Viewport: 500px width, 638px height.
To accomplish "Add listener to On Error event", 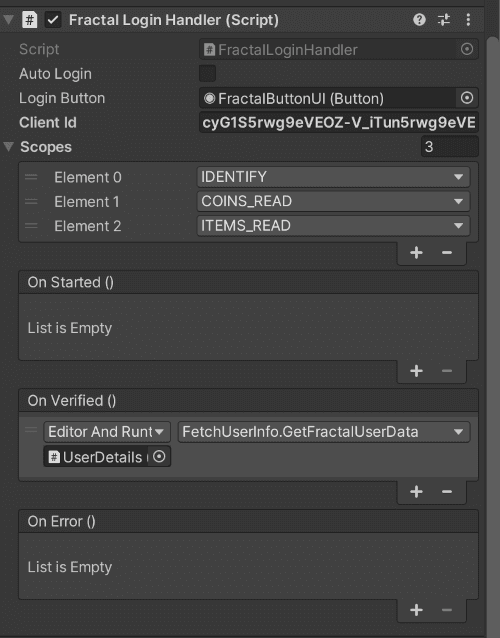I will (416, 610).
